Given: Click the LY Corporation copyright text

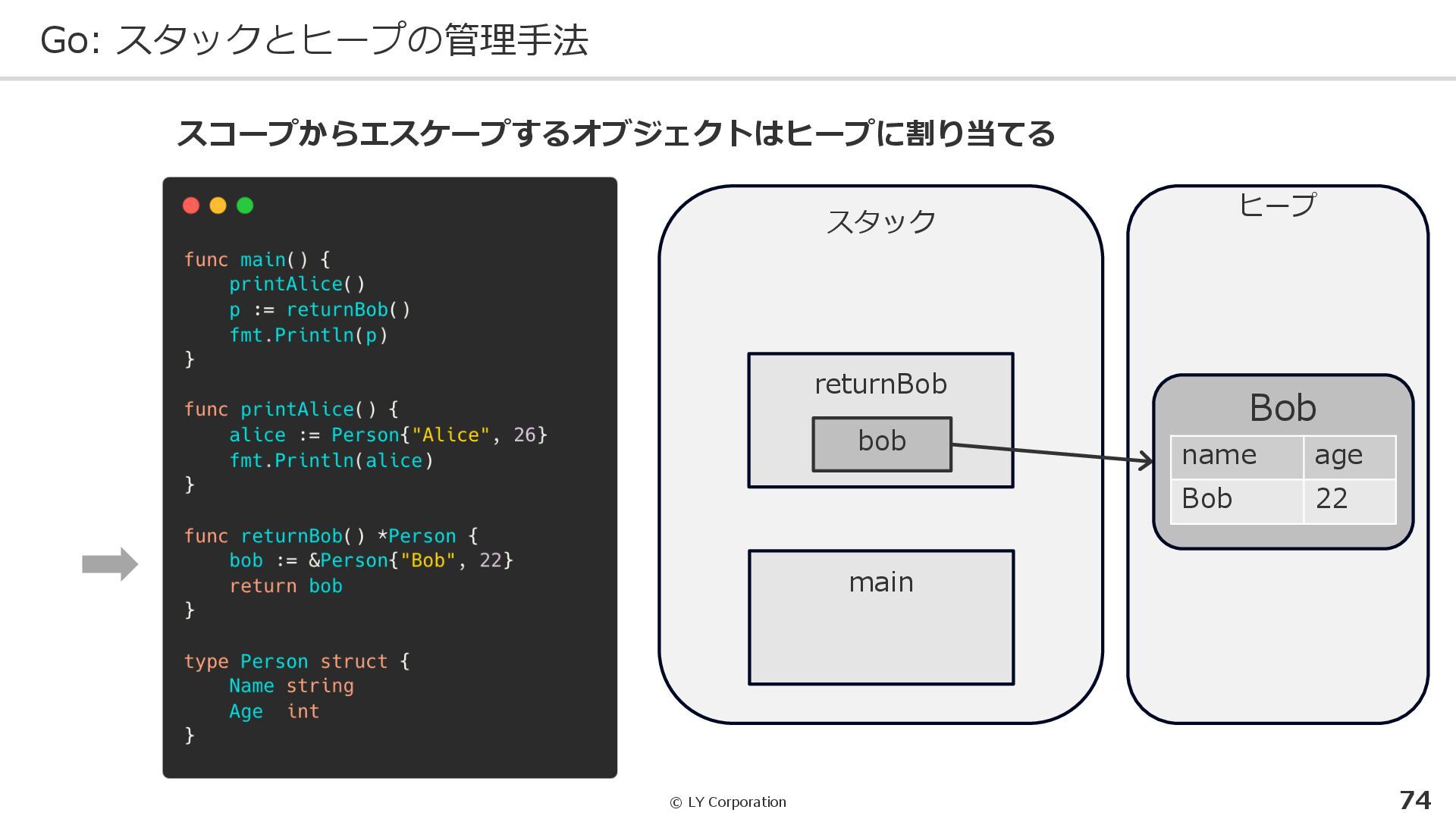Looking at the screenshot, I should [728, 802].
